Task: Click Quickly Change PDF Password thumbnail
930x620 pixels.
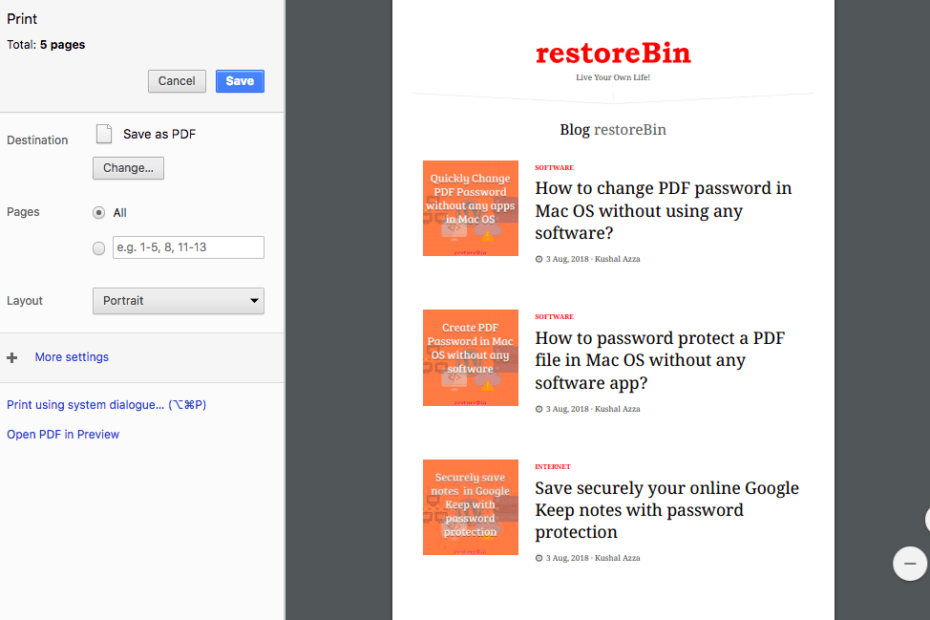Action: (470, 208)
